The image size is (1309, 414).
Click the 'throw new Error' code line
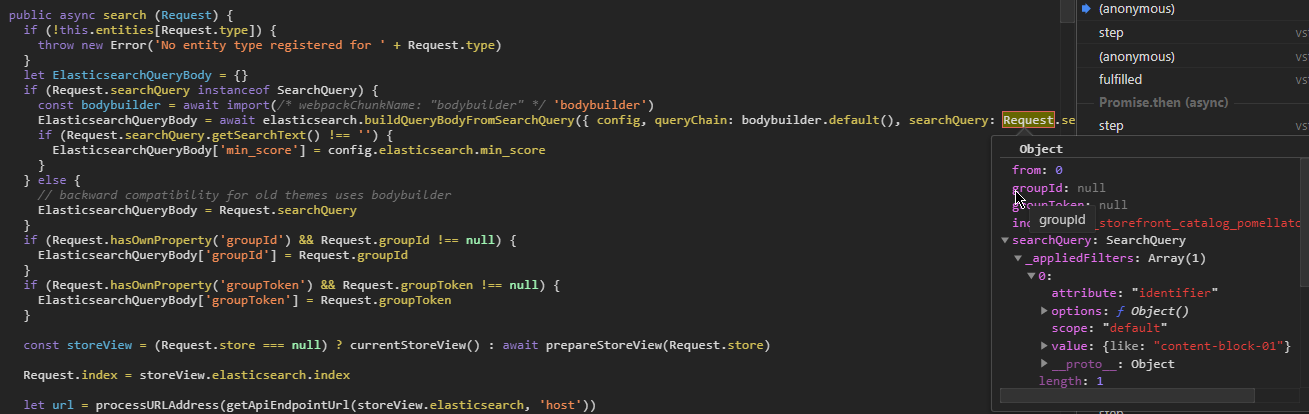[x=269, y=45]
